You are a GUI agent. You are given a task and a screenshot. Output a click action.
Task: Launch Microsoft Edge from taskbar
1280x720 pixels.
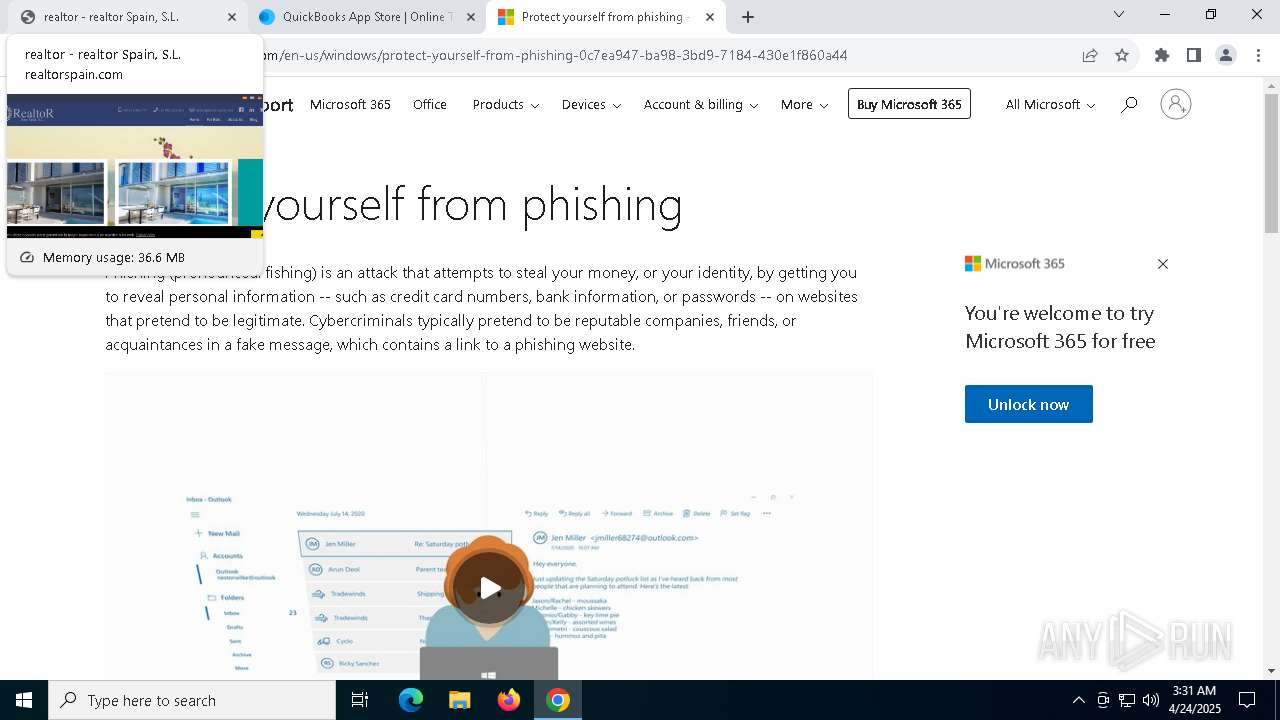411,700
